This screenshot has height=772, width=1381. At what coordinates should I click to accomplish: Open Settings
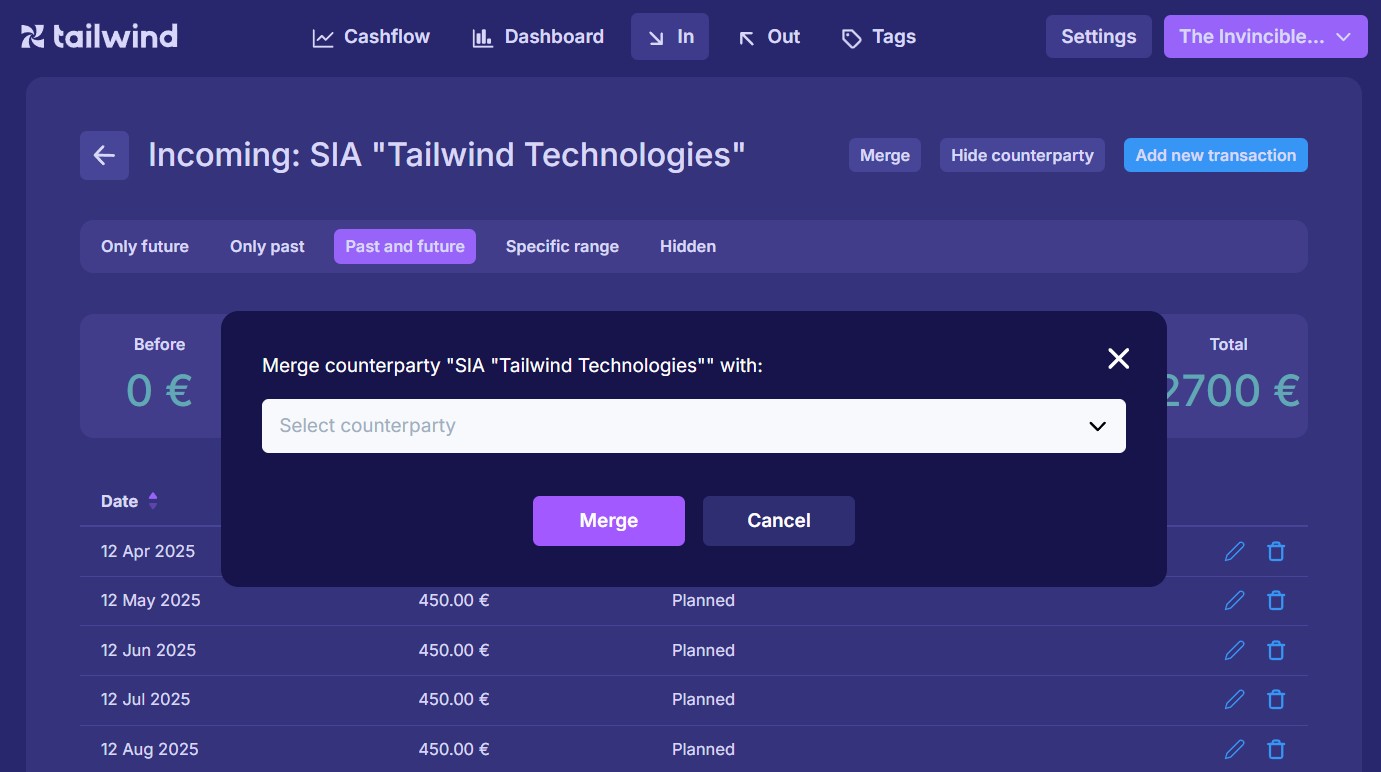pos(1098,37)
